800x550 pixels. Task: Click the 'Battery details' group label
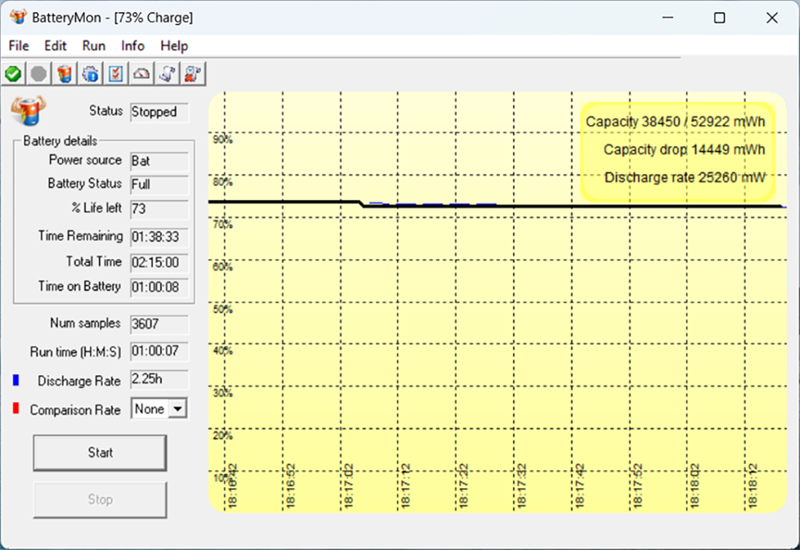click(60, 141)
